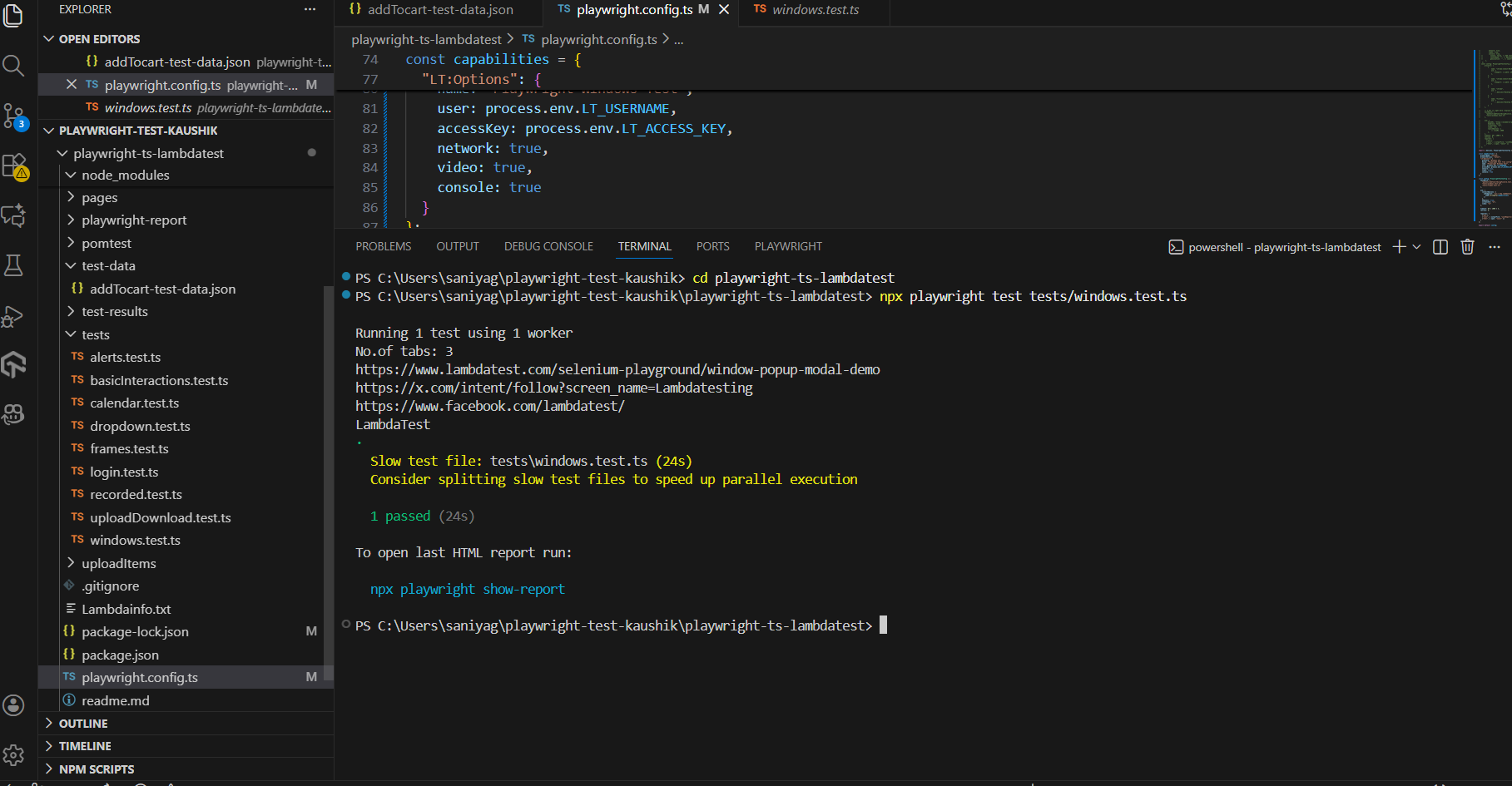Switch to the PROBLEMS panel tab
Screen dimensions: 1512x786
pos(383,246)
